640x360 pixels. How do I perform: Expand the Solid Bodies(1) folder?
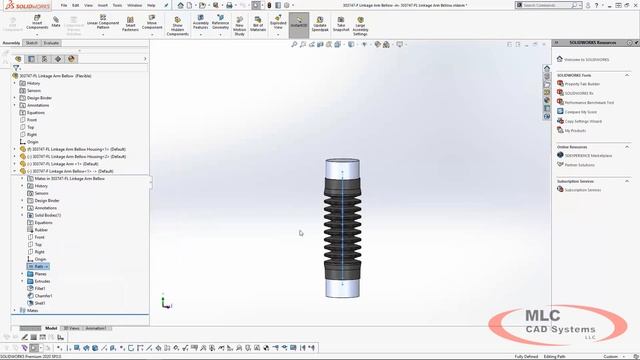click(x=22, y=215)
